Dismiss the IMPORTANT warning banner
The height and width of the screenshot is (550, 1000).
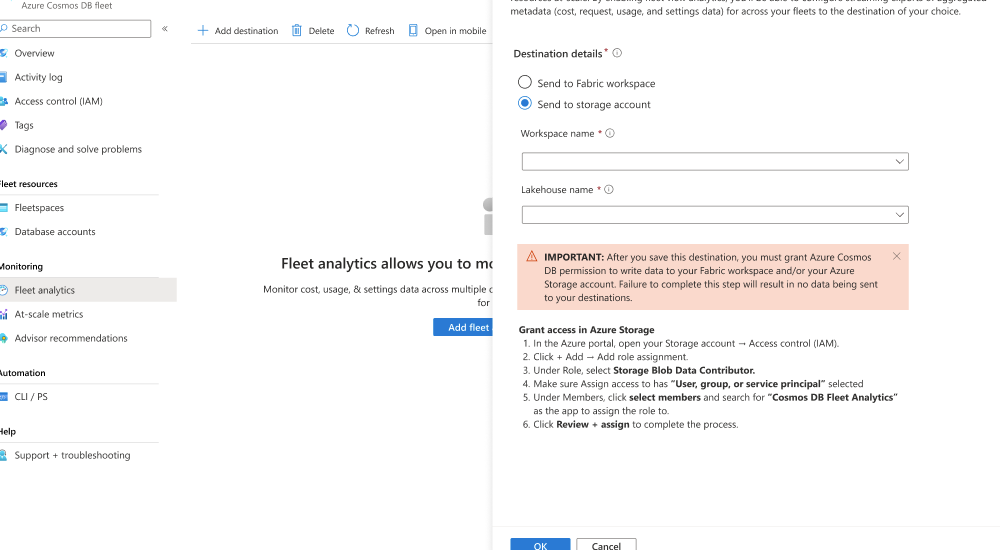(x=896, y=256)
